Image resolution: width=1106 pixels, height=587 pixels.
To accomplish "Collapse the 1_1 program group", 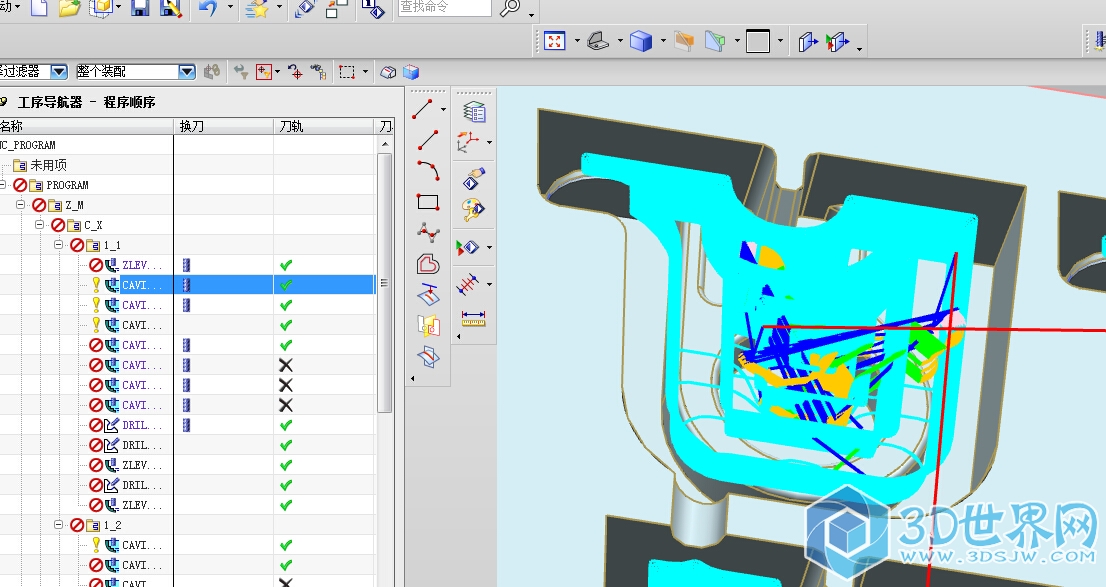I will point(59,245).
